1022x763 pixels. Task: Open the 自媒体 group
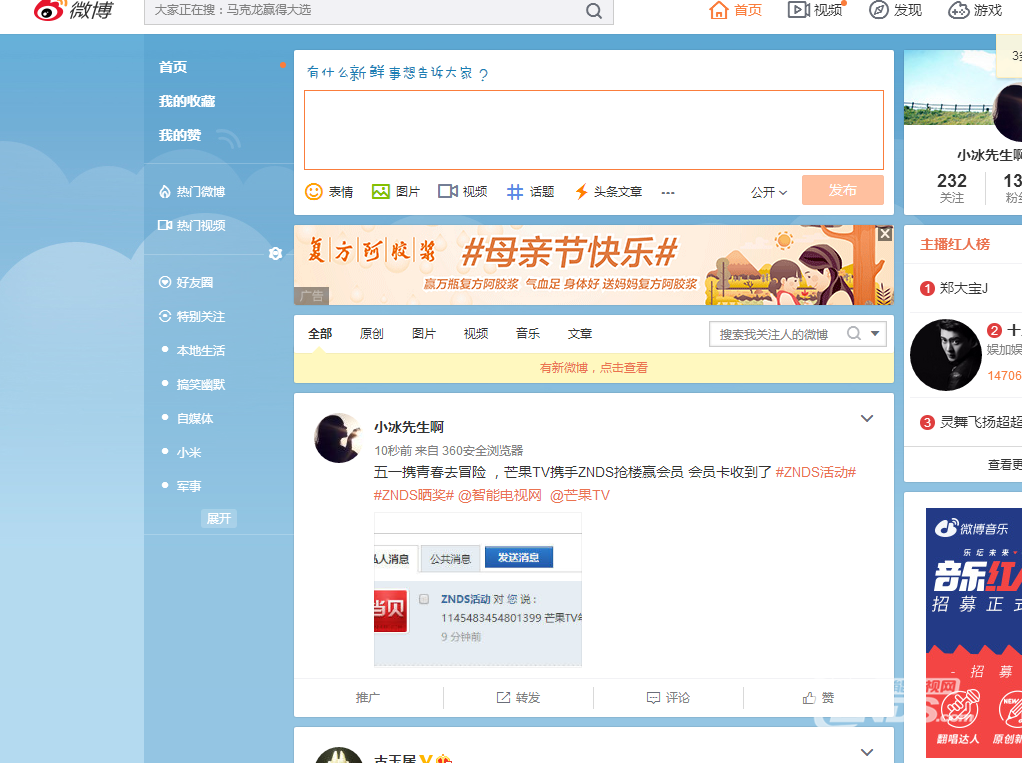click(x=195, y=418)
